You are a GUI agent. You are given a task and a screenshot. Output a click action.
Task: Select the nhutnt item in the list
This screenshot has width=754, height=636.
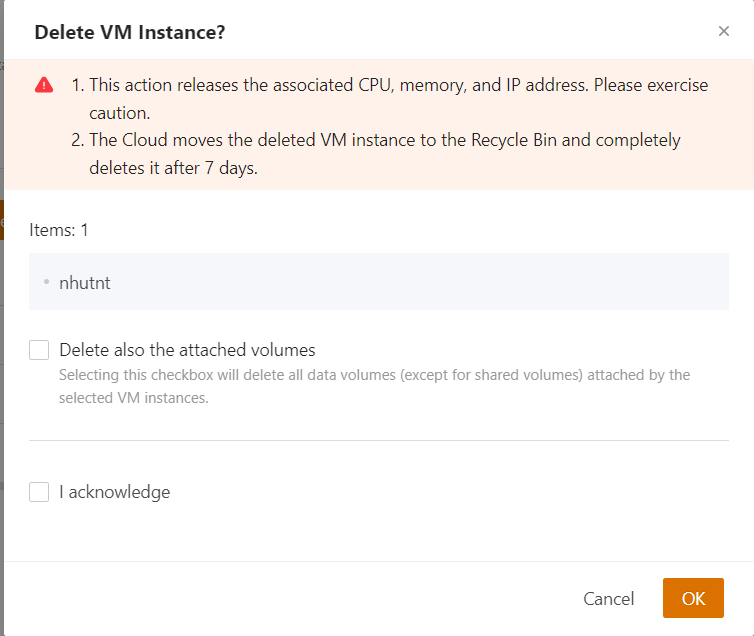click(85, 283)
